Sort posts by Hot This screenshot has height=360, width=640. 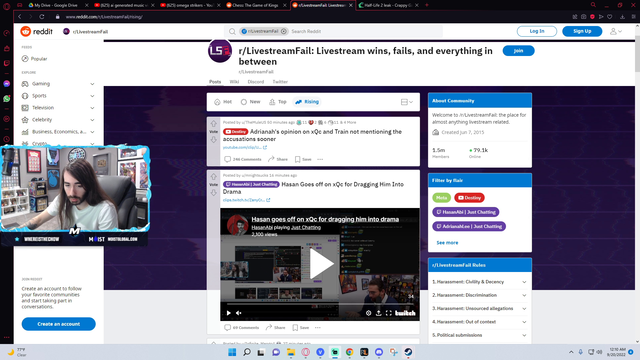pos(223,102)
